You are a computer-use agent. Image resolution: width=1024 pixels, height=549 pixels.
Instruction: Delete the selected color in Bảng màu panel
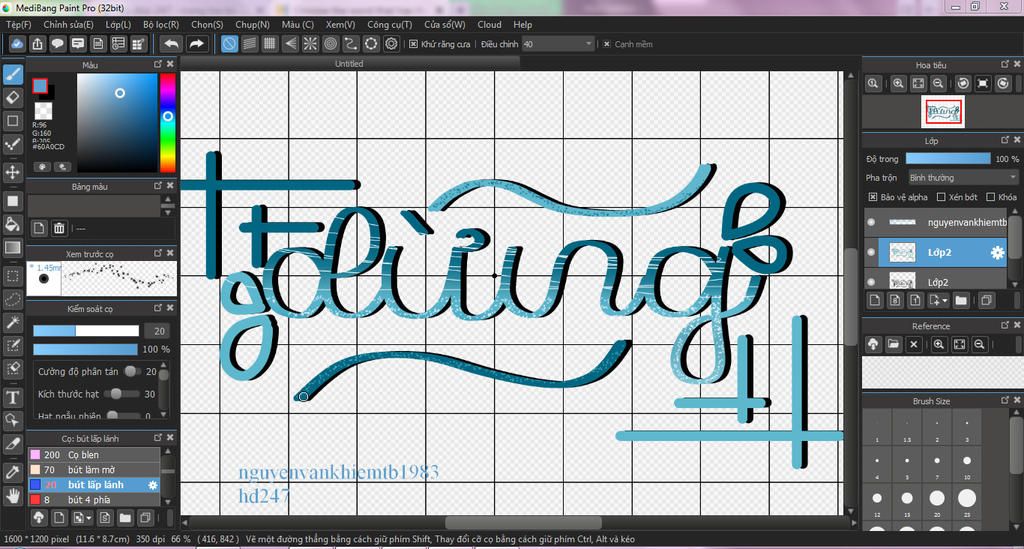(x=59, y=228)
